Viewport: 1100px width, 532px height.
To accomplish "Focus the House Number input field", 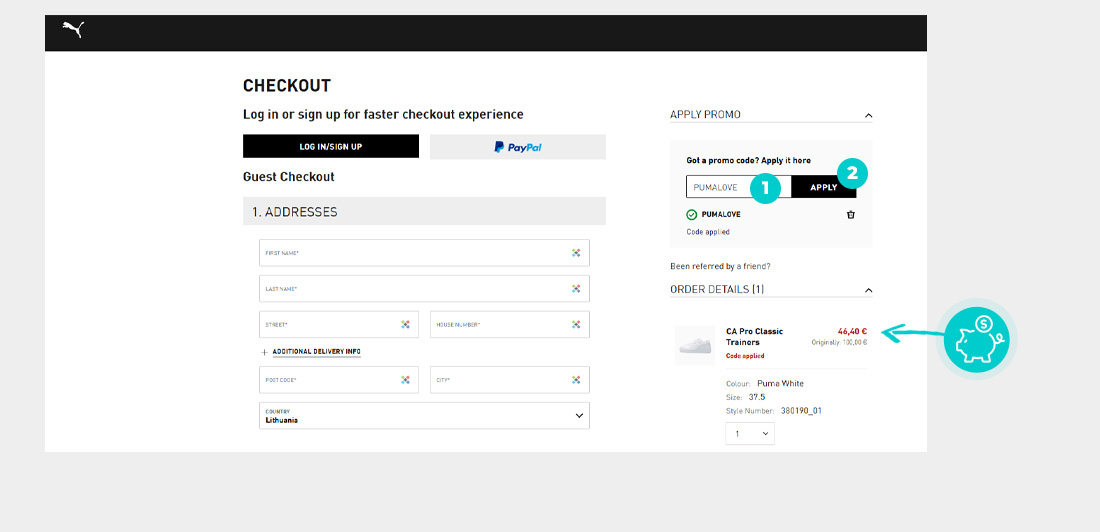I will (x=510, y=324).
